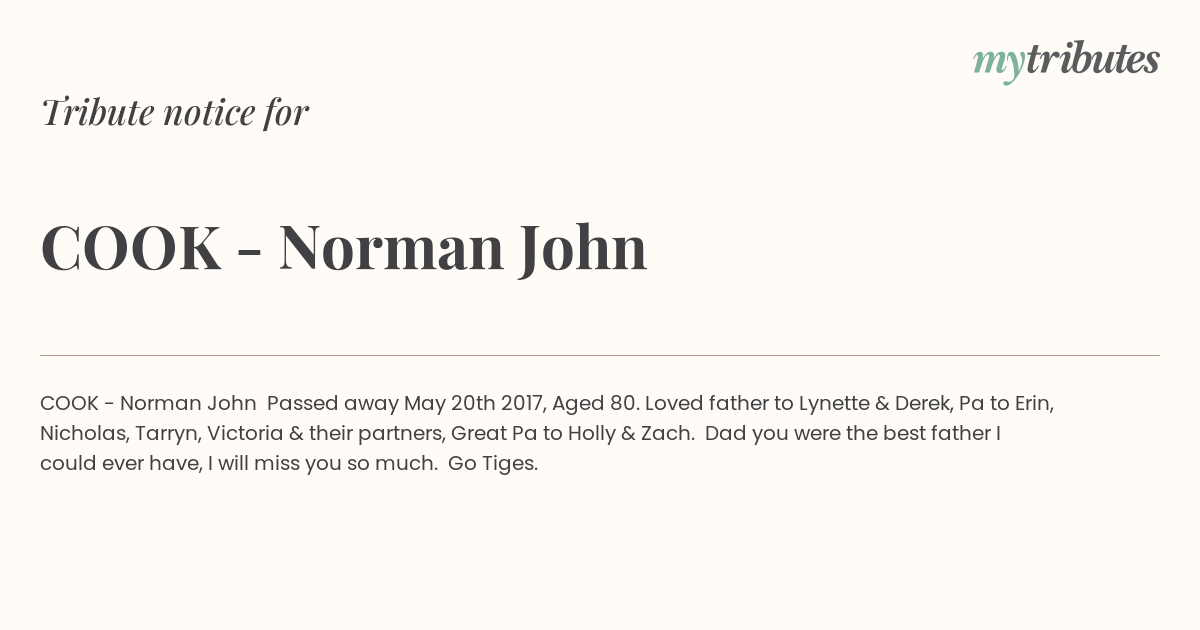Click the "Pa to Erin" text
This screenshot has width=1200, height=630.
pyautogui.click(x=1006, y=404)
